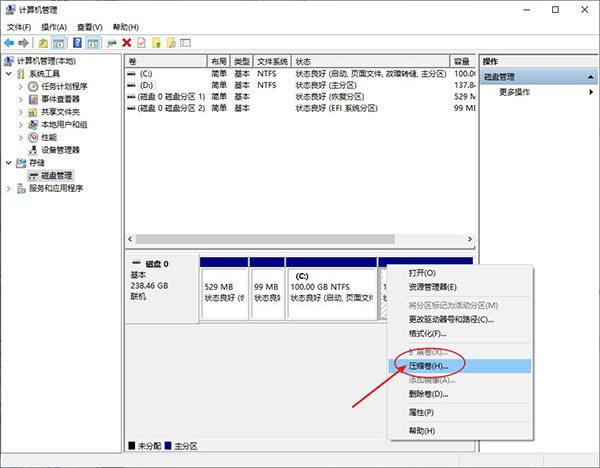Select 设备管理器 in the tree
The width and height of the screenshot is (600, 468).
pyautogui.click(x=60, y=150)
